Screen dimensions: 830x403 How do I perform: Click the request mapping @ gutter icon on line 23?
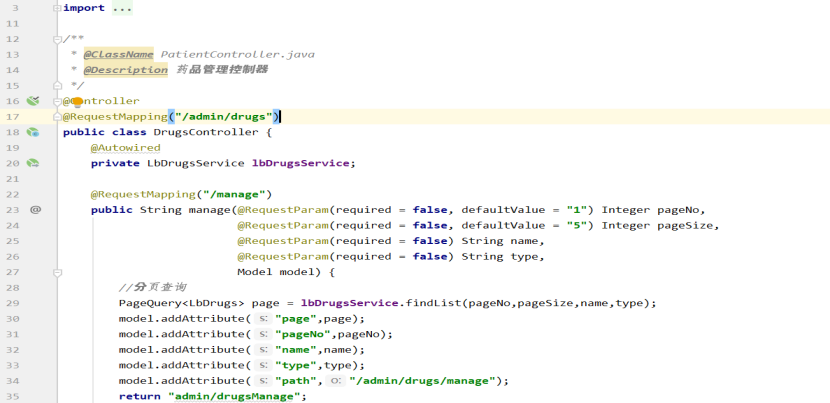point(35,210)
